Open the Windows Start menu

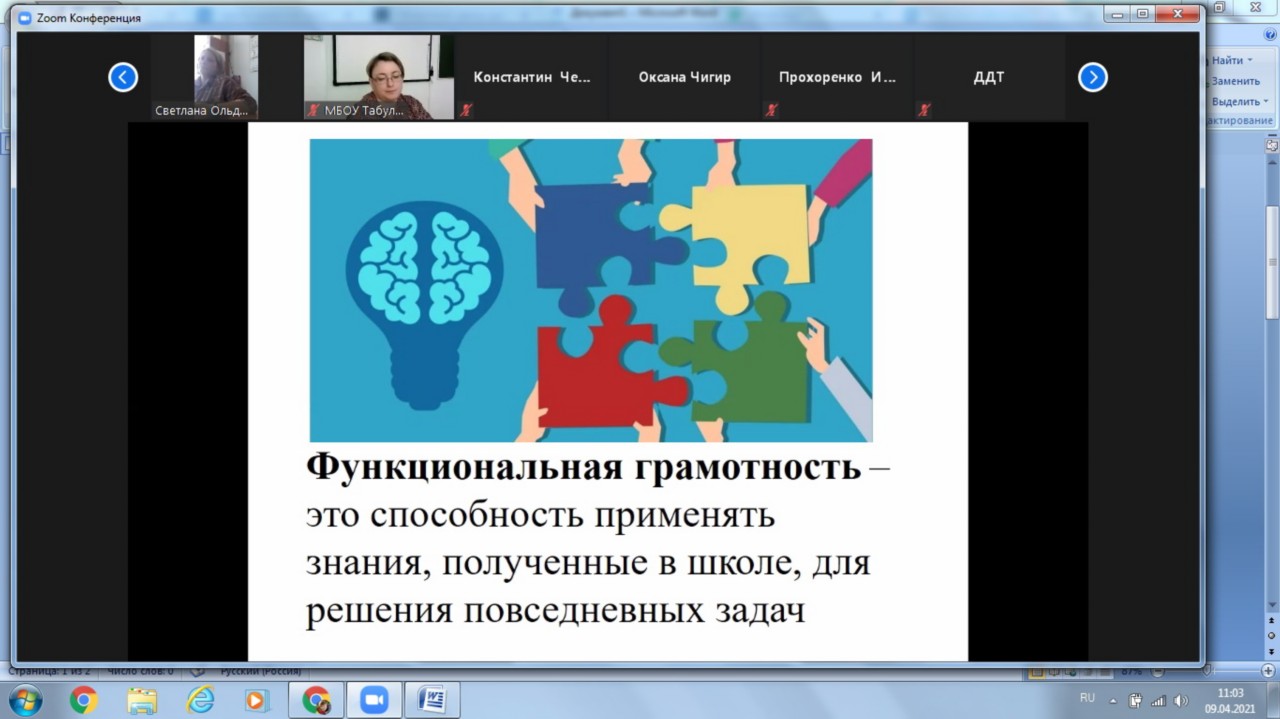point(26,700)
